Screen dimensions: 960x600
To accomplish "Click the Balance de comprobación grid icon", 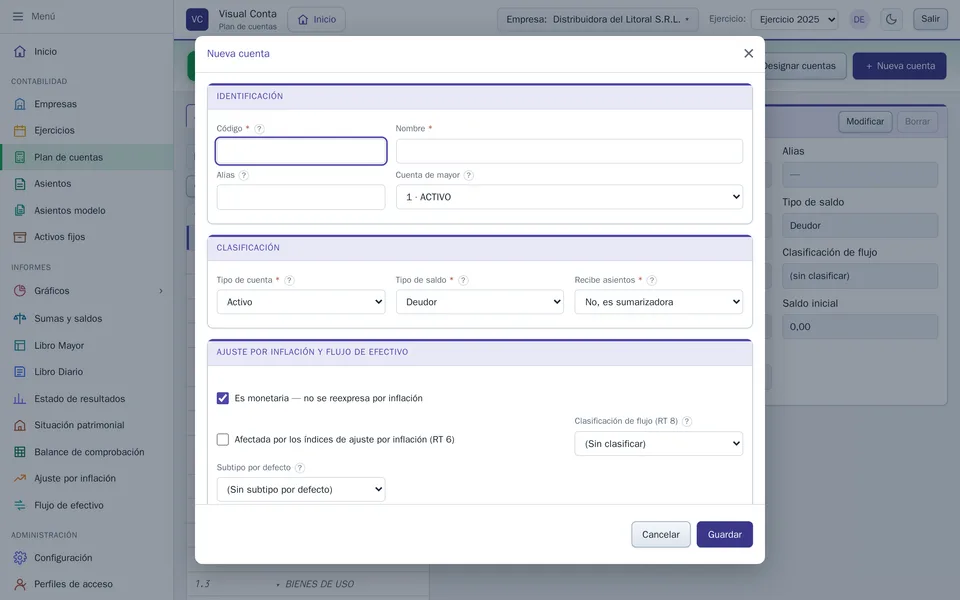I will pyautogui.click(x=20, y=452).
